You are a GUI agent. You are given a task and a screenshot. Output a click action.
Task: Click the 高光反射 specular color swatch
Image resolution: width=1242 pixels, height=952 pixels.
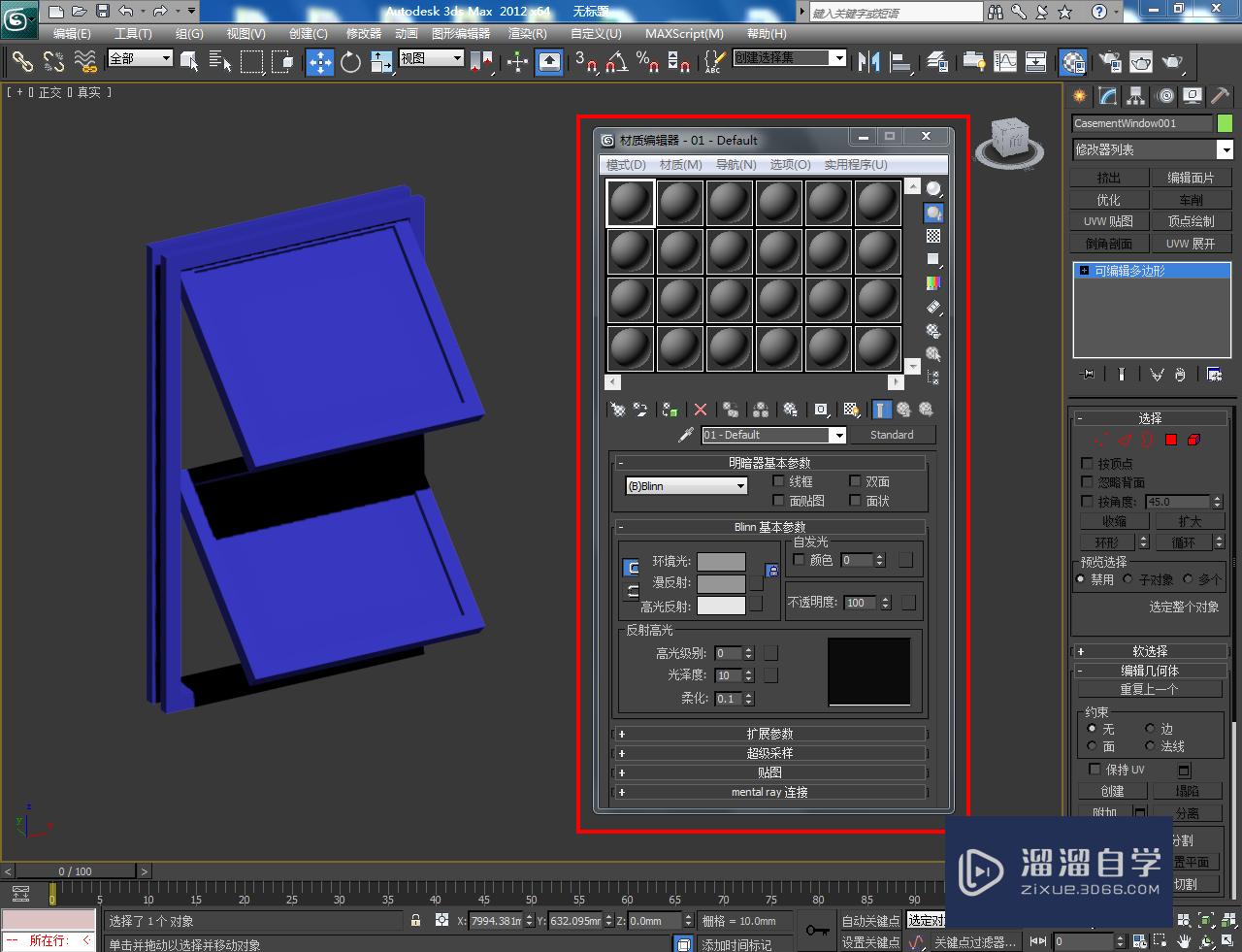[721, 606]
